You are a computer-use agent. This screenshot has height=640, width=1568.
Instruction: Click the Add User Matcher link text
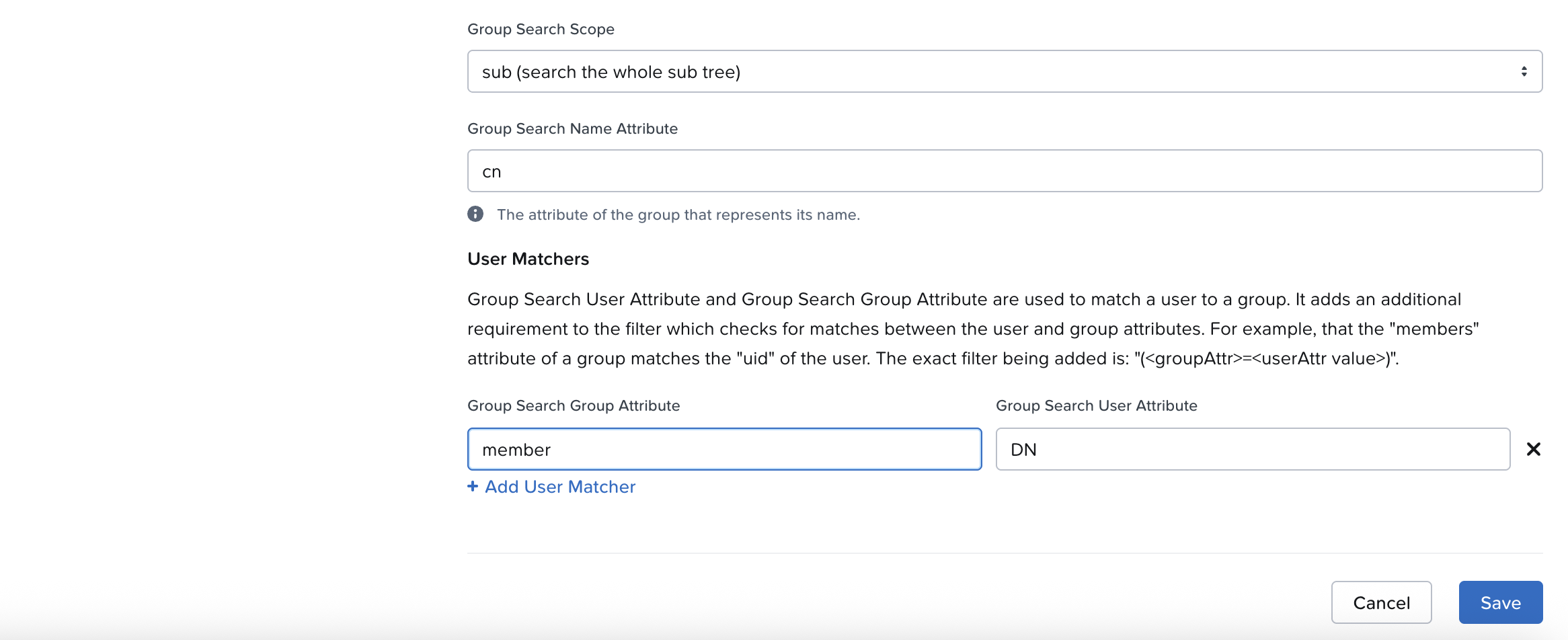560,487
